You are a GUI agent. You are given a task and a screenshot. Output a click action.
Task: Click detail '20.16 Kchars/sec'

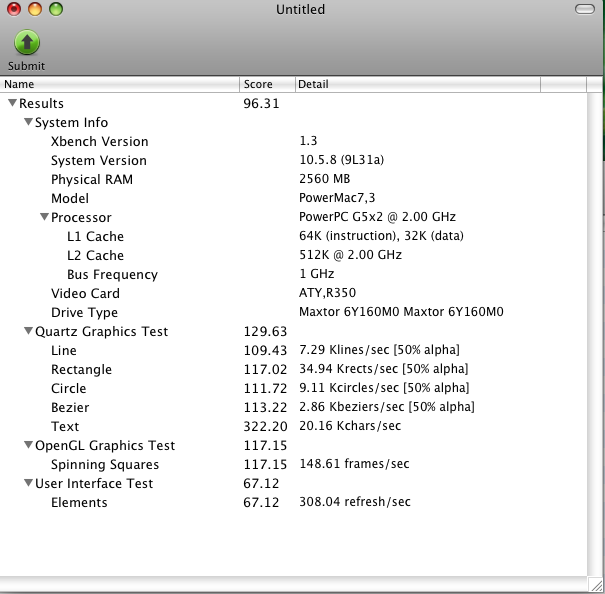click(x=350, y=425)
